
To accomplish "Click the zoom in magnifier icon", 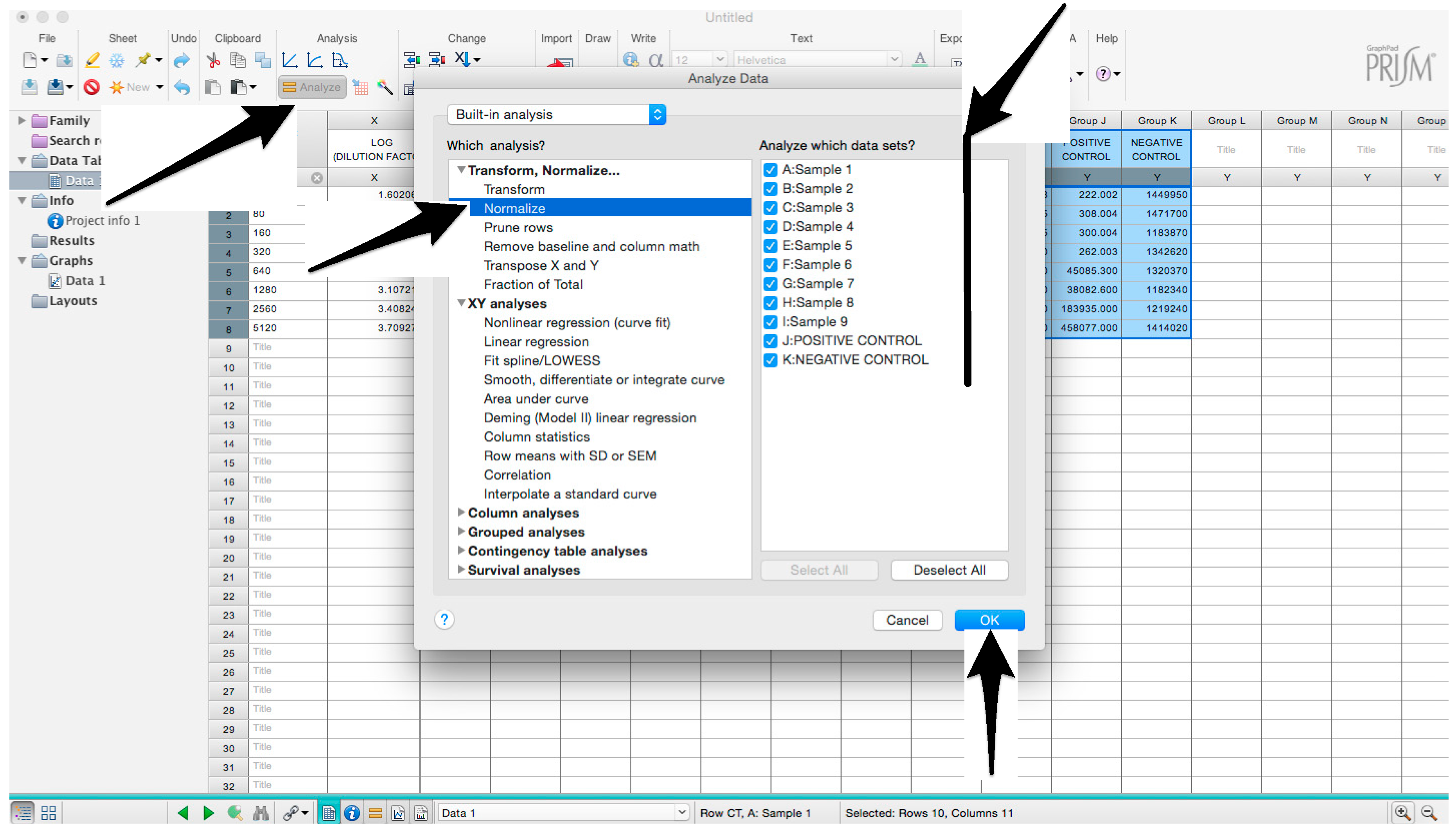I will [x=1403, y=812].
